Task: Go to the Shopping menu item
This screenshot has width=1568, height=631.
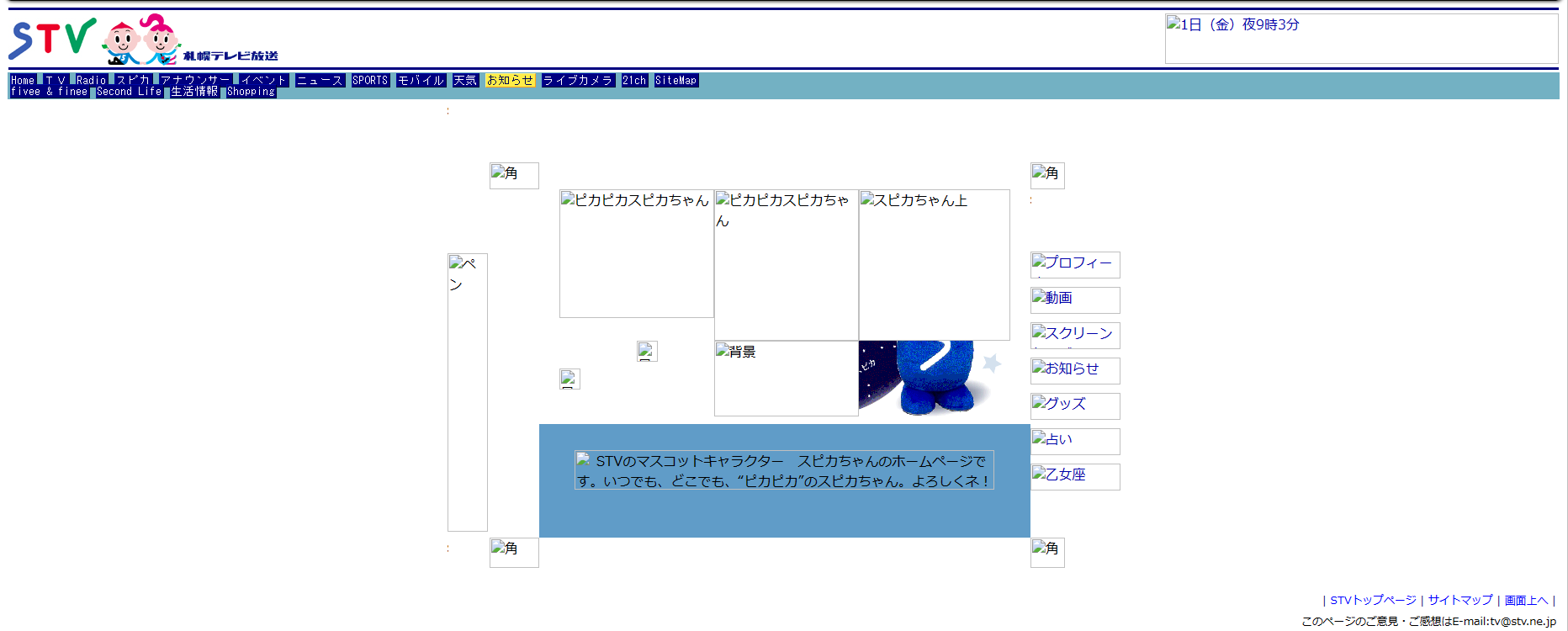Action: [x=251, y=92]
